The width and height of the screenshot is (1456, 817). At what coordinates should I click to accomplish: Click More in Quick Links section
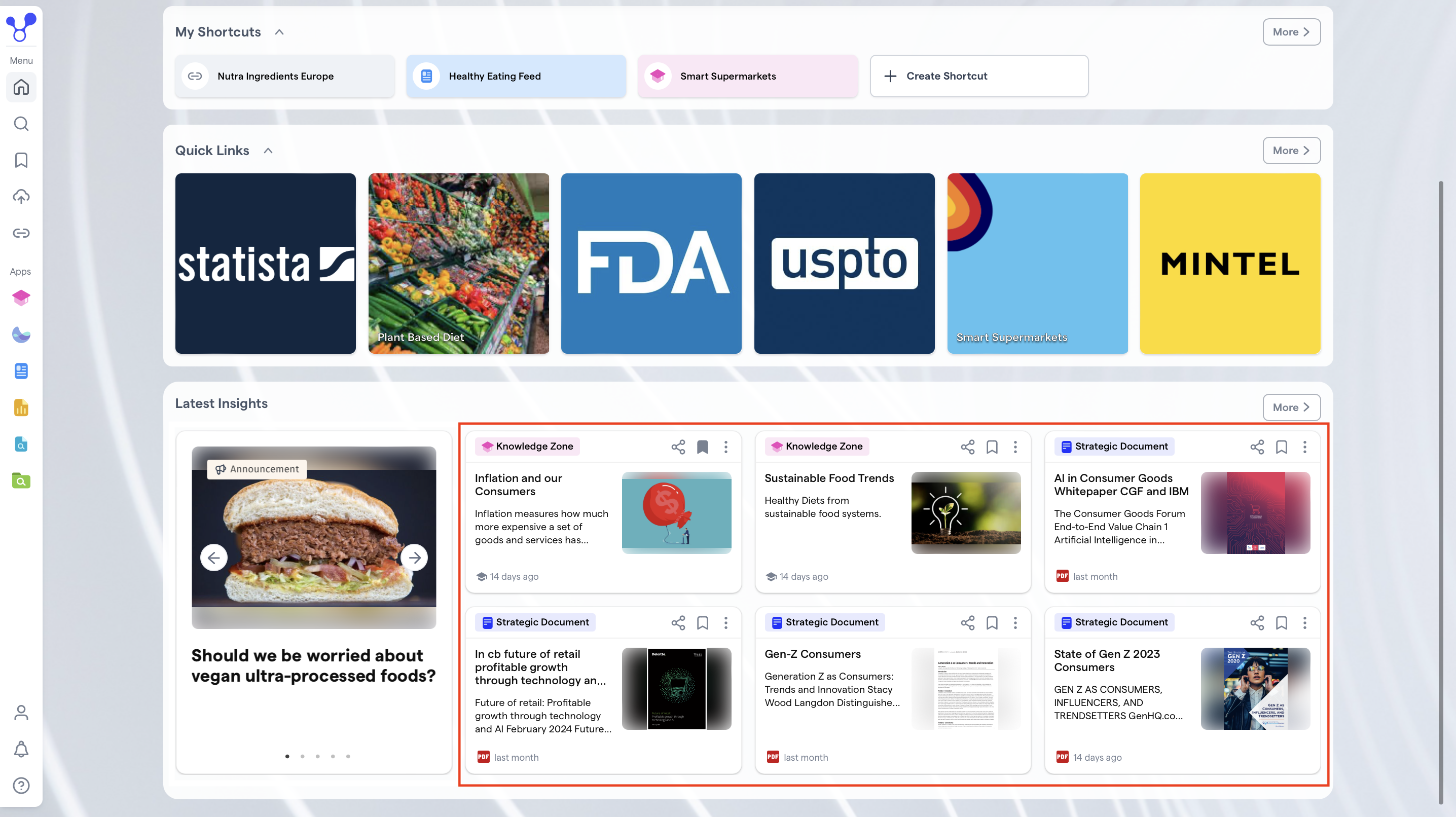click(1291, 151)
